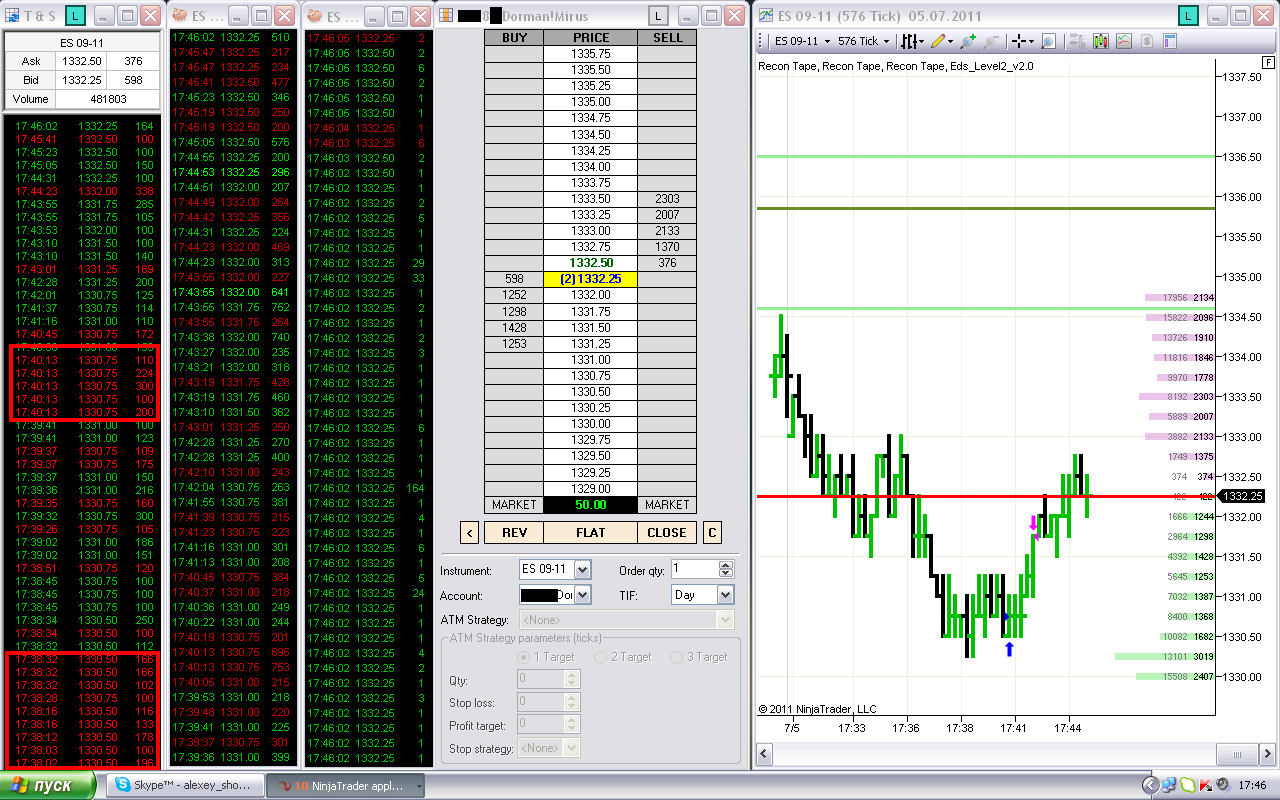
Task: Click the 1332.00 price row in ladder
Action: 591,295
